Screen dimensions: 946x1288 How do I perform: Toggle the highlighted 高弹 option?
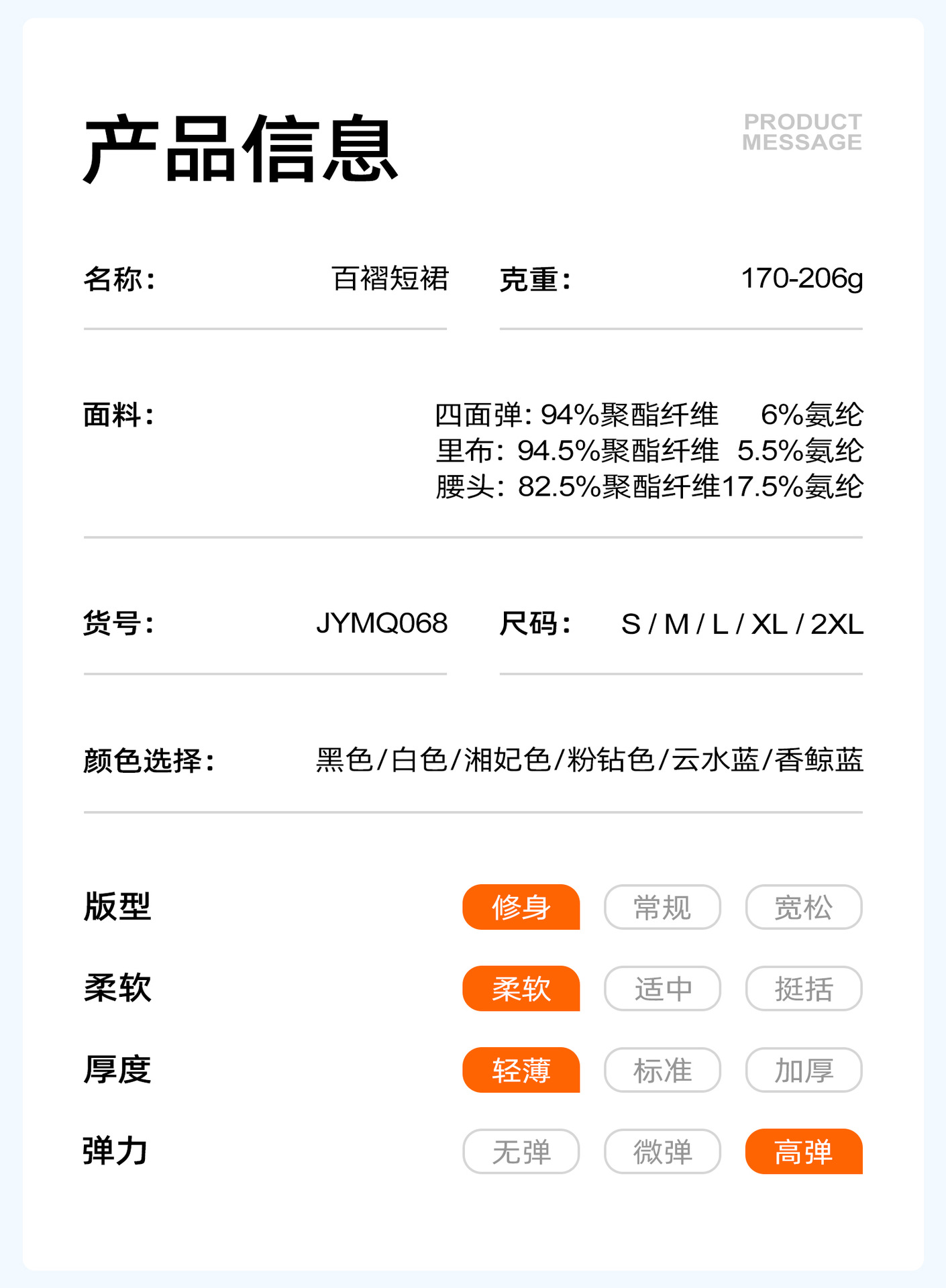(x=803, y=1151)
